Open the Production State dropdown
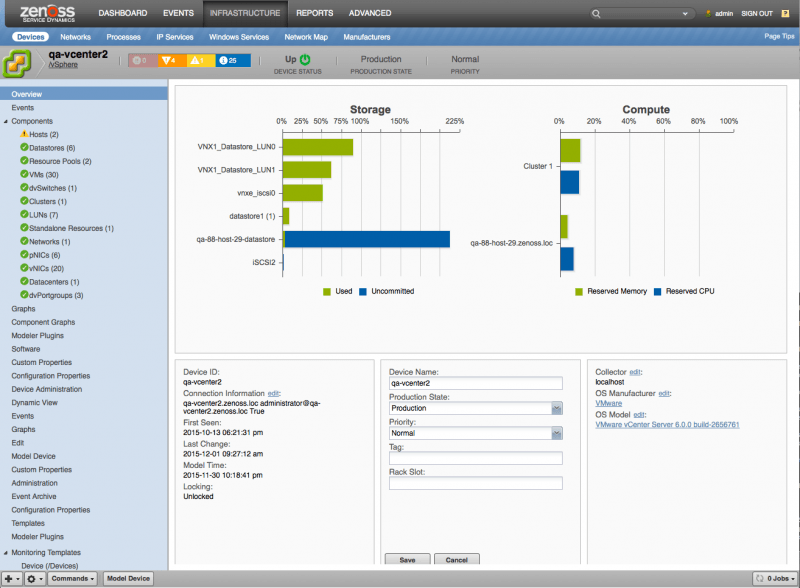 (556, 408)
